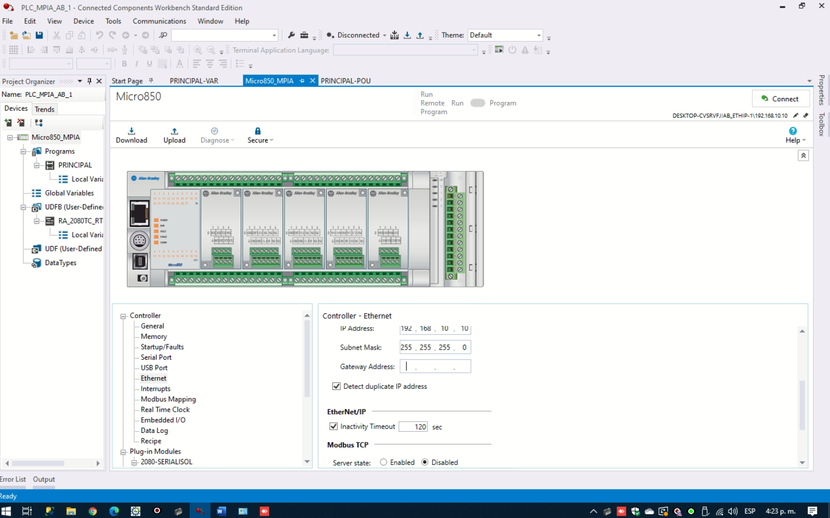This screenshot has height=518, width=830.
Task: Click the USB port on the controller image
Action: tap(139, 261)
